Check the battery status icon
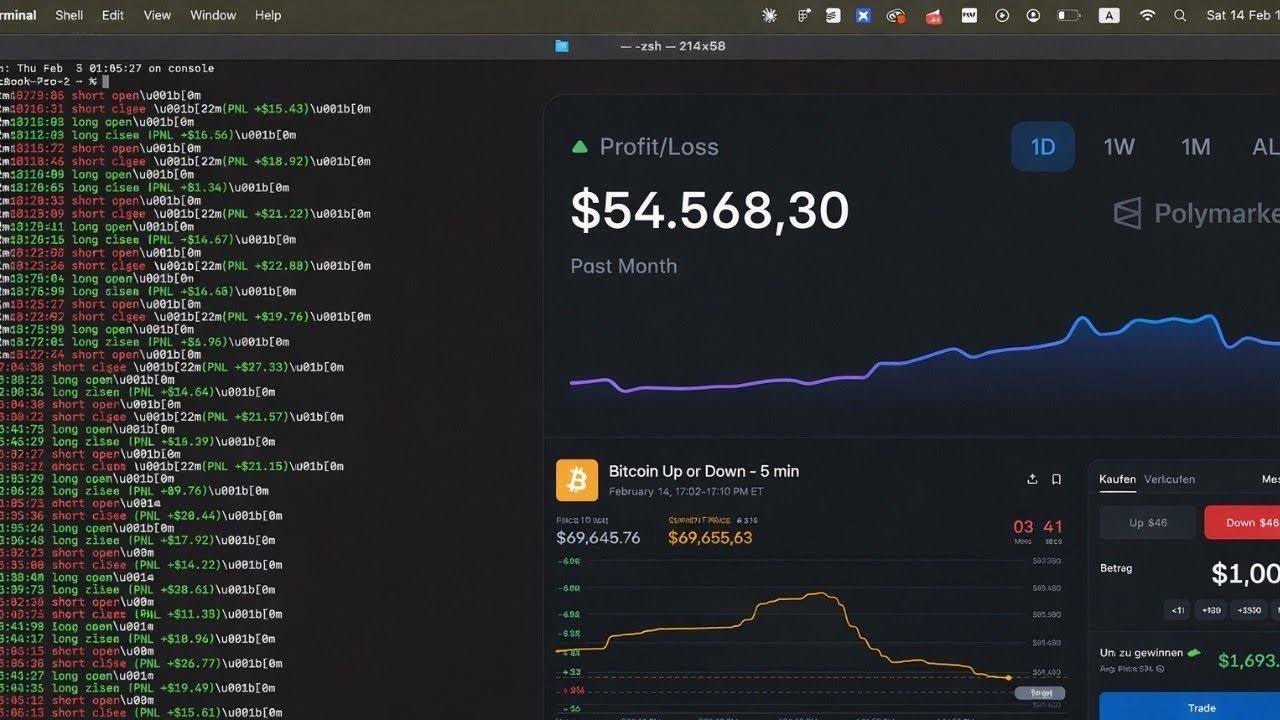The image size is (1280, 720). (x=1069, y=15)
